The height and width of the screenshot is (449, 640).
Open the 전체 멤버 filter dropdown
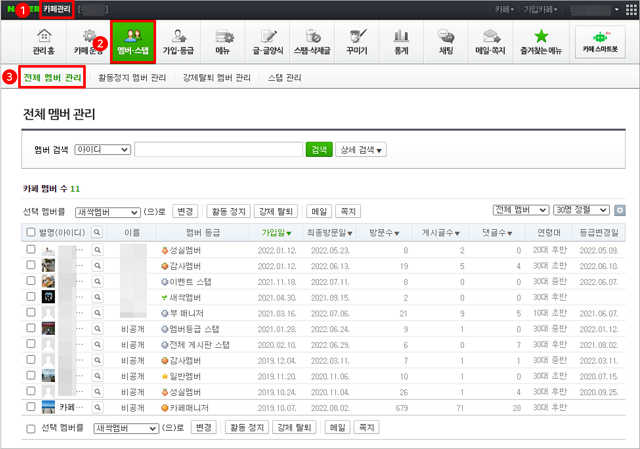coord(521,210)
